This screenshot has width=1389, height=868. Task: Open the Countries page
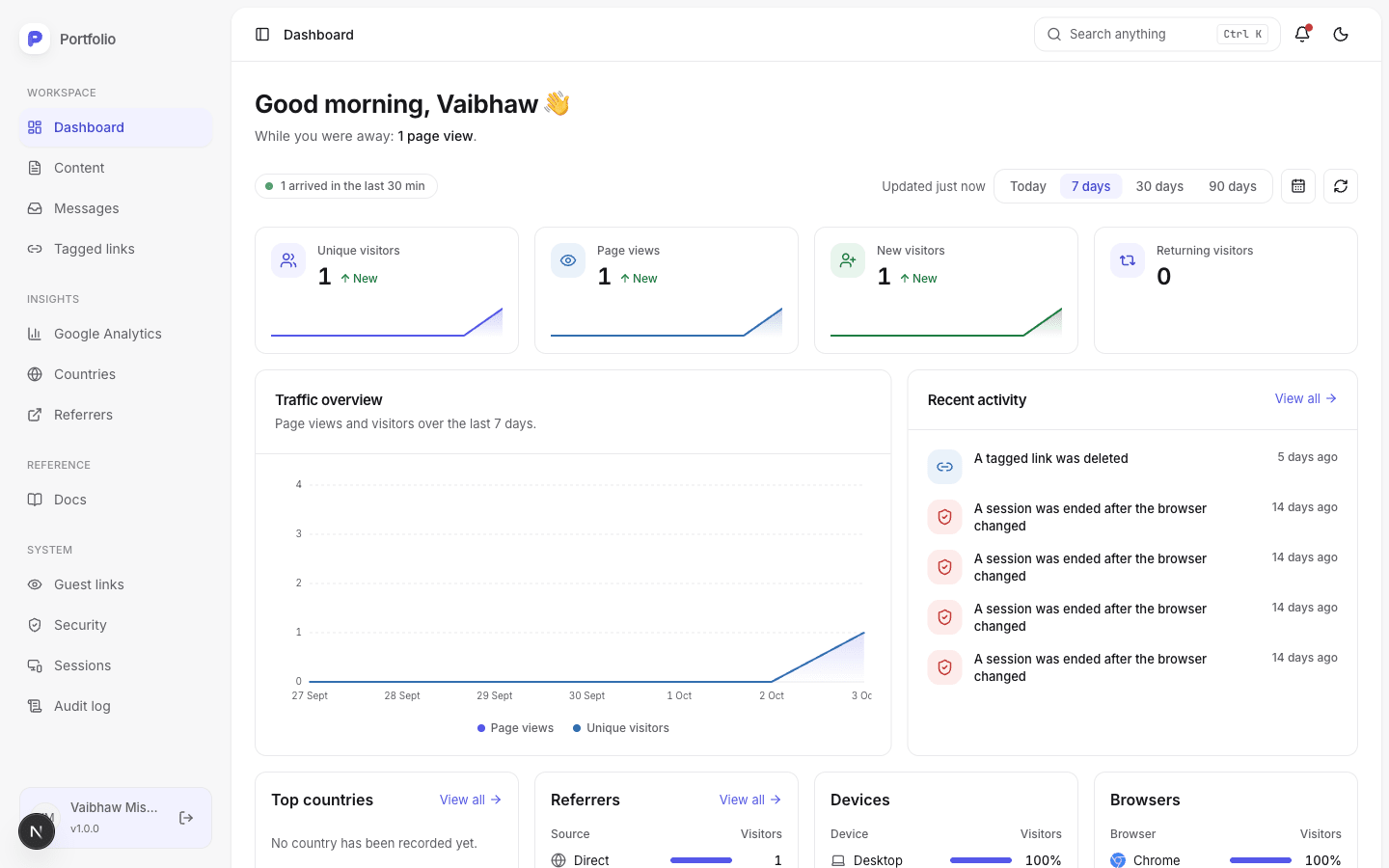(116, 374)
